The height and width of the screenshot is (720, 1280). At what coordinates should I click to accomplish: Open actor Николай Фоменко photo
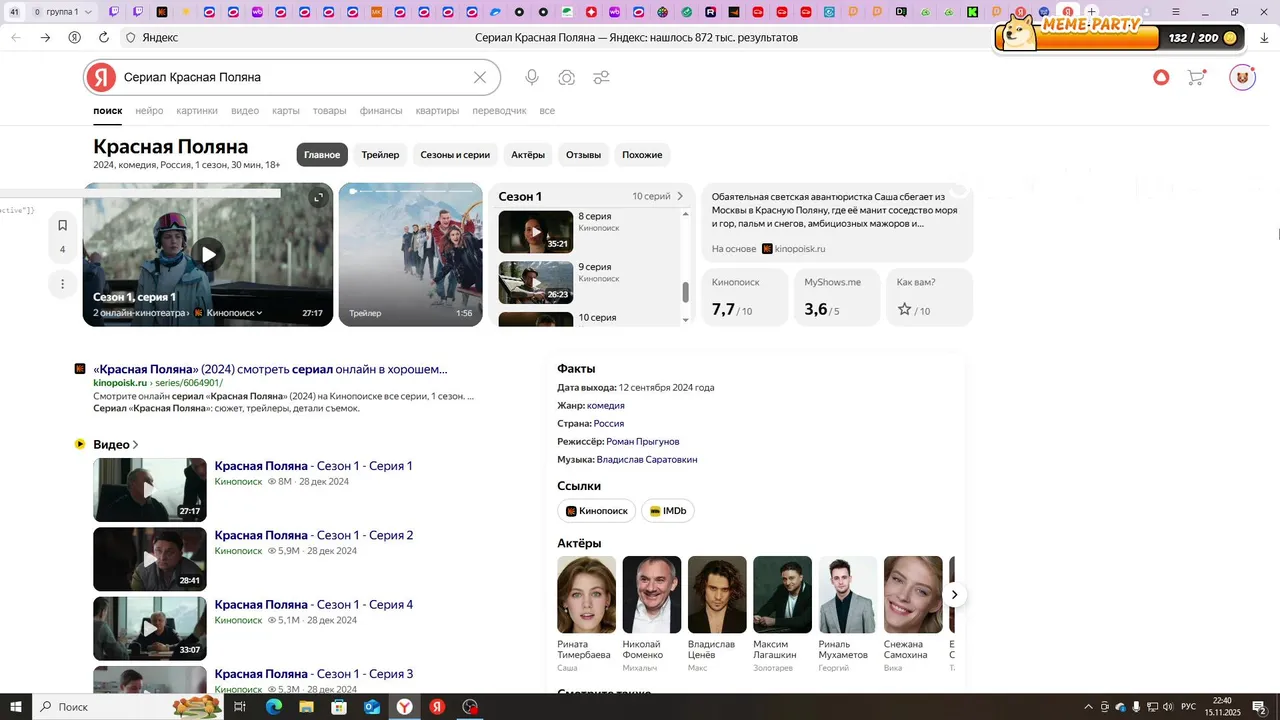click(x=652, y=595)
